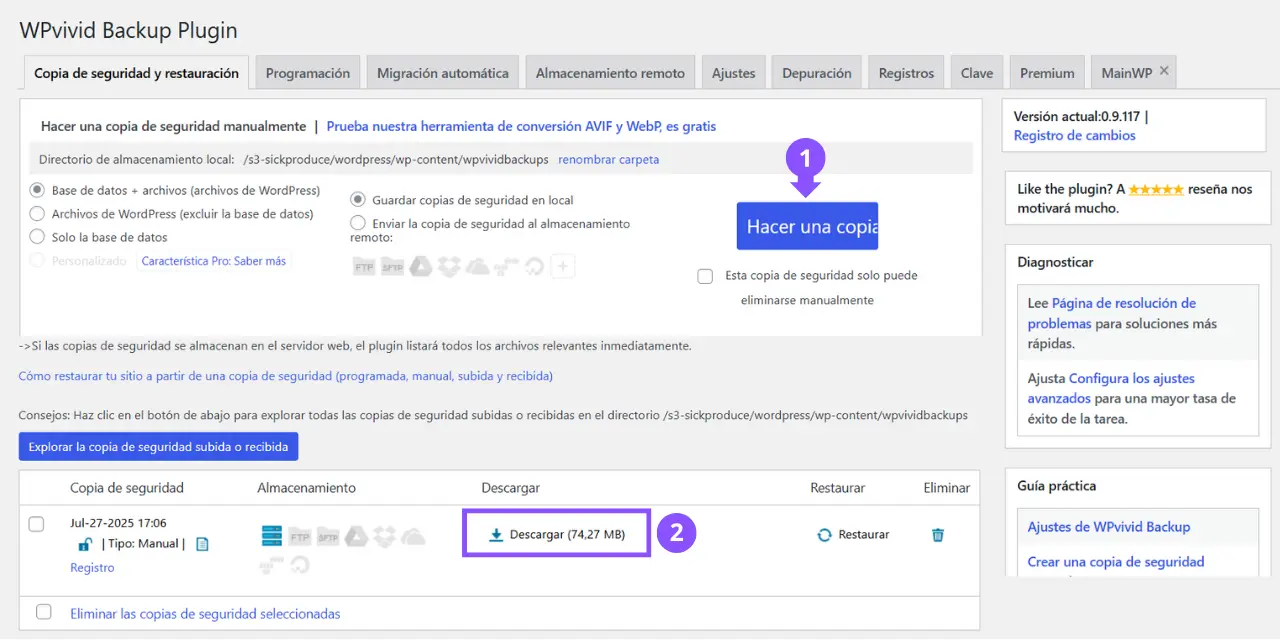Open the renombrar carpeta link
This screenshot has width=1280, height=640.
coord(608,160)
